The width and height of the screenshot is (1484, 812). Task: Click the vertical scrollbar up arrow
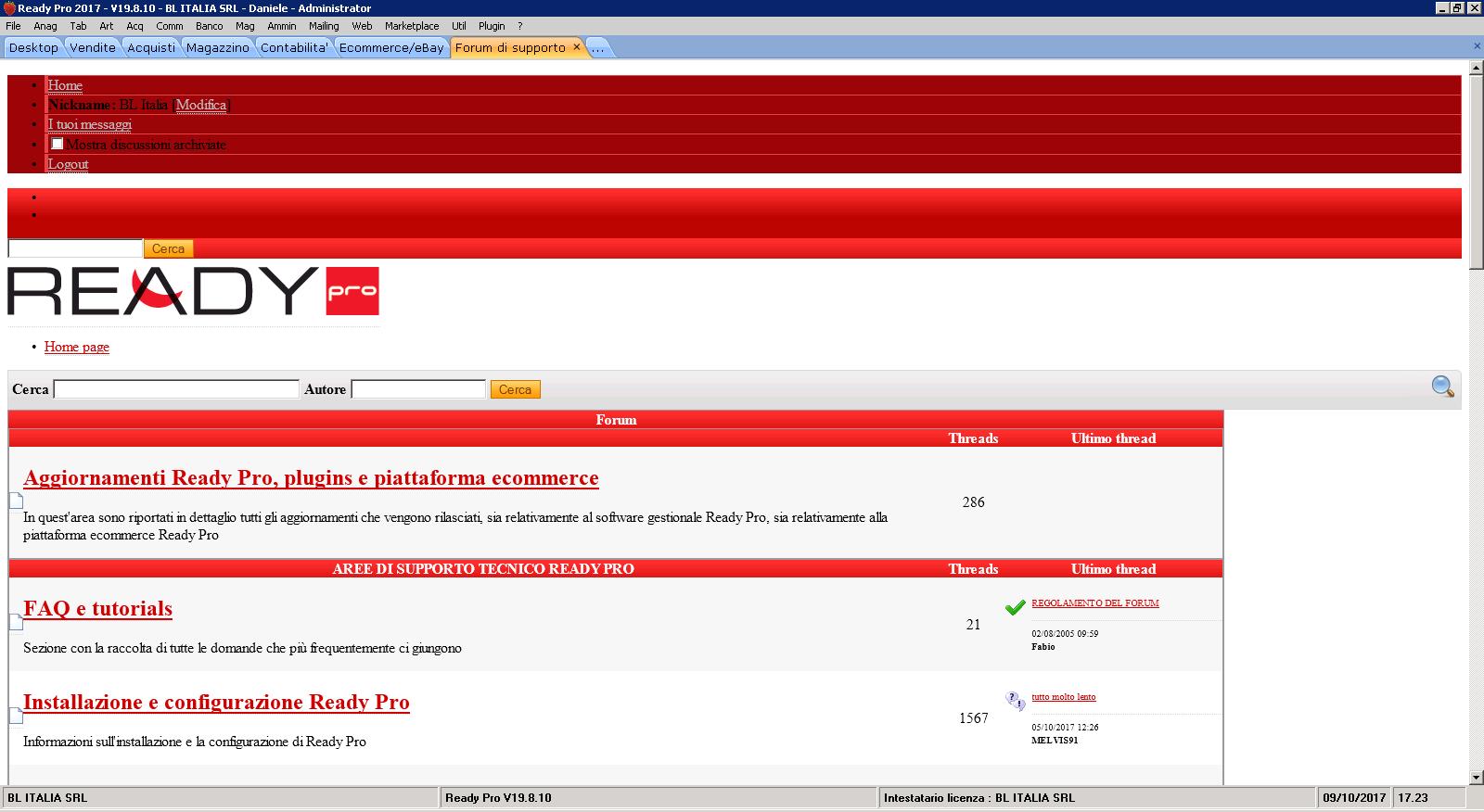point(1477,68)
